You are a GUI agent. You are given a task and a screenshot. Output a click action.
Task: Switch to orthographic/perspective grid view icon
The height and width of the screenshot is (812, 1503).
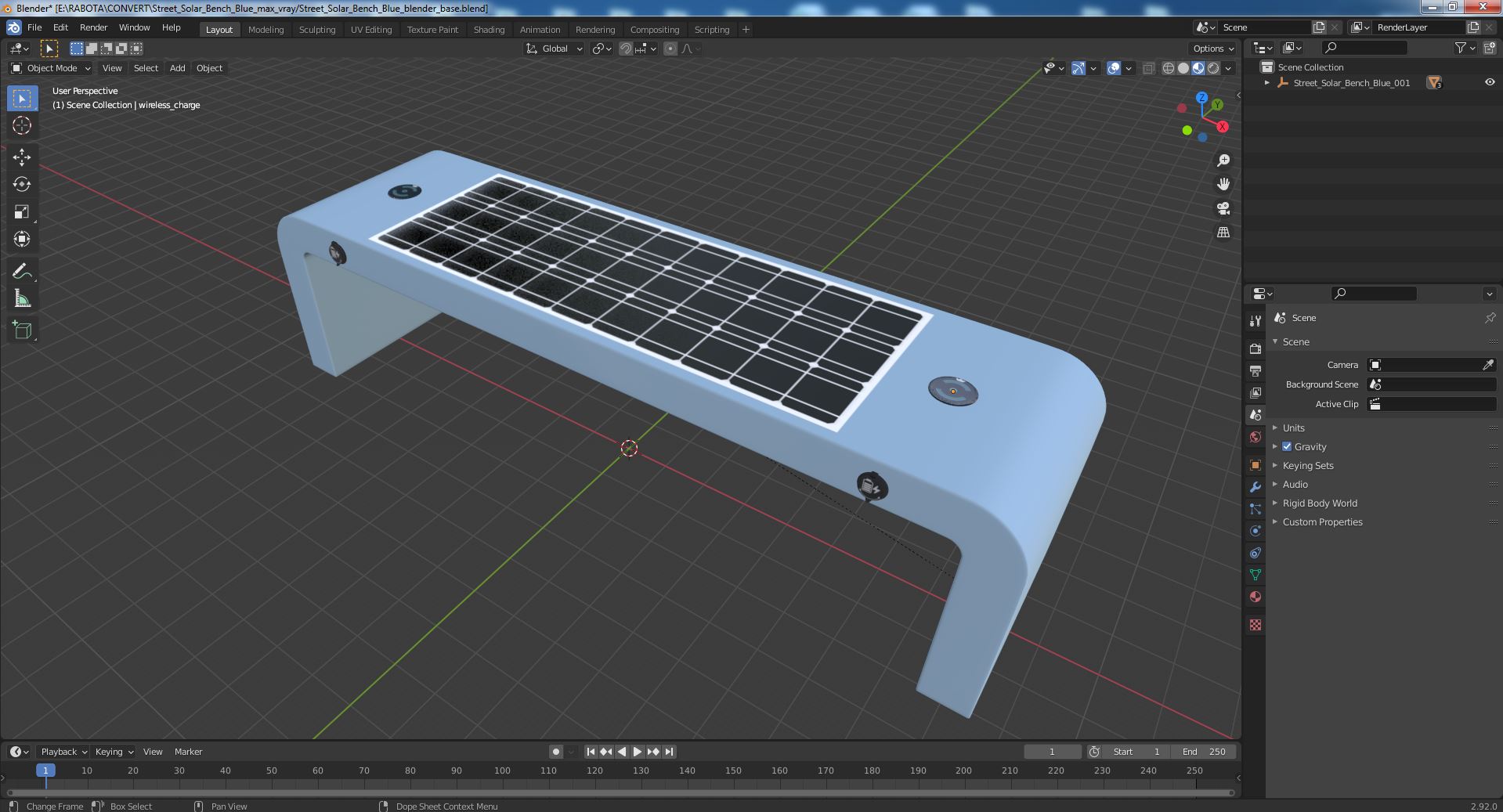tap(1223, 233)
